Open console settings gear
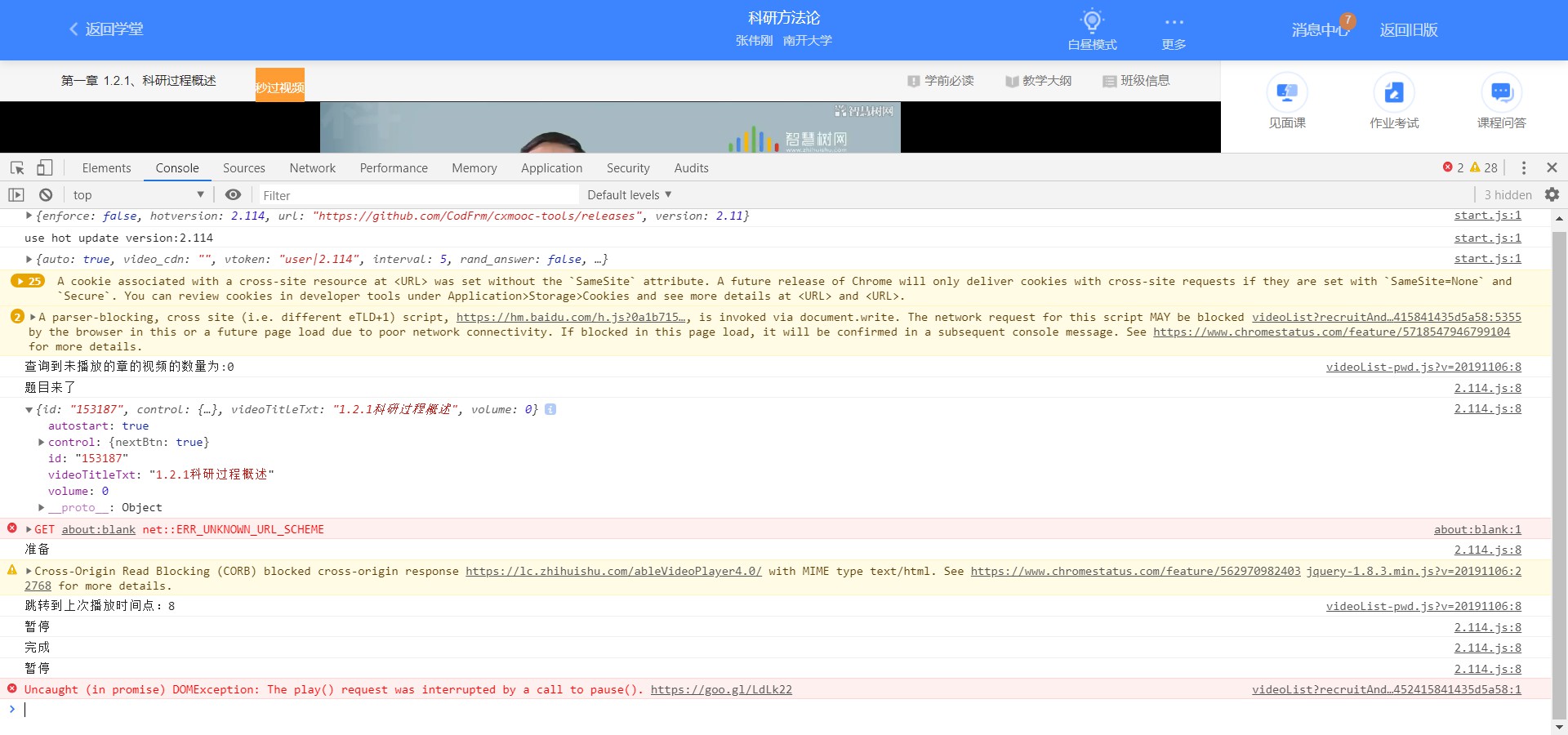 [1552, 194]
